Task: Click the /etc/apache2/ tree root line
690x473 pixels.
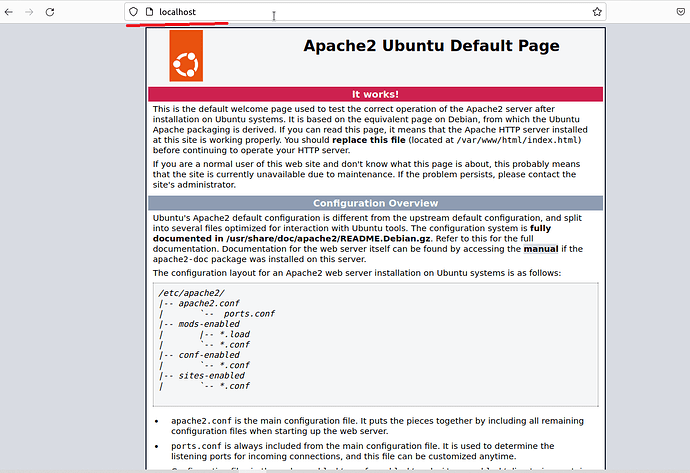Action: [191, 293]
